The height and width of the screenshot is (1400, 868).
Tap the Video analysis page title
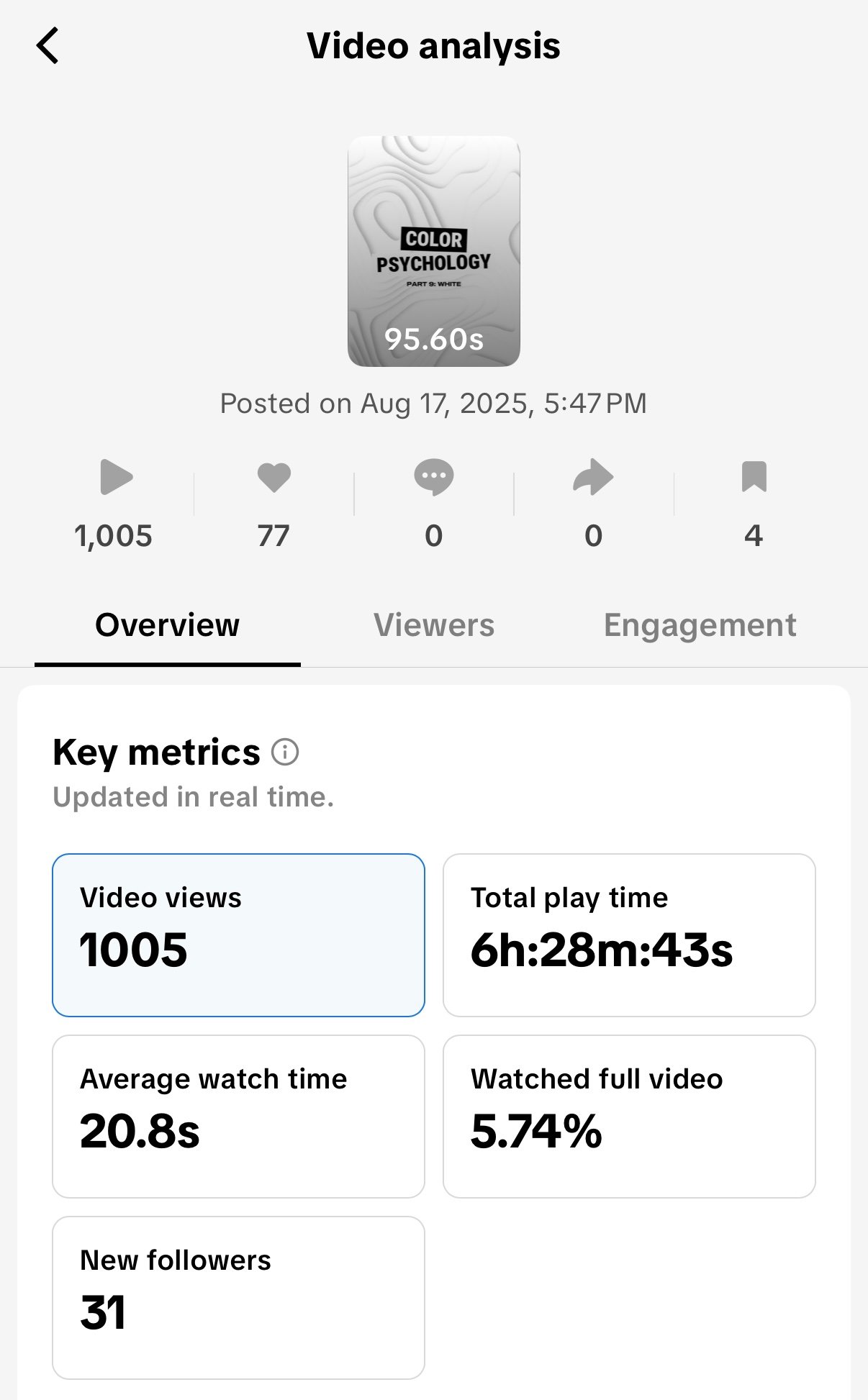pyautogui.click(x=433, y=46)
